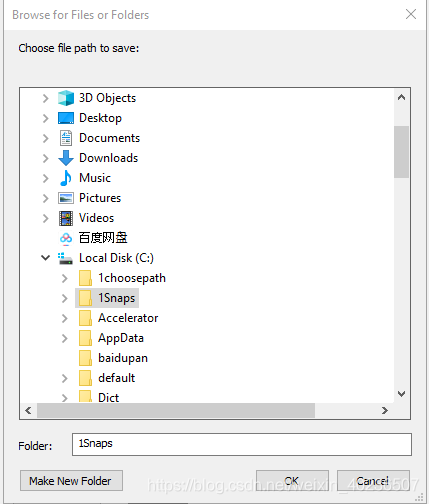Expand the Documents node
The image size is (429, 504).
[x=46, y=138]
